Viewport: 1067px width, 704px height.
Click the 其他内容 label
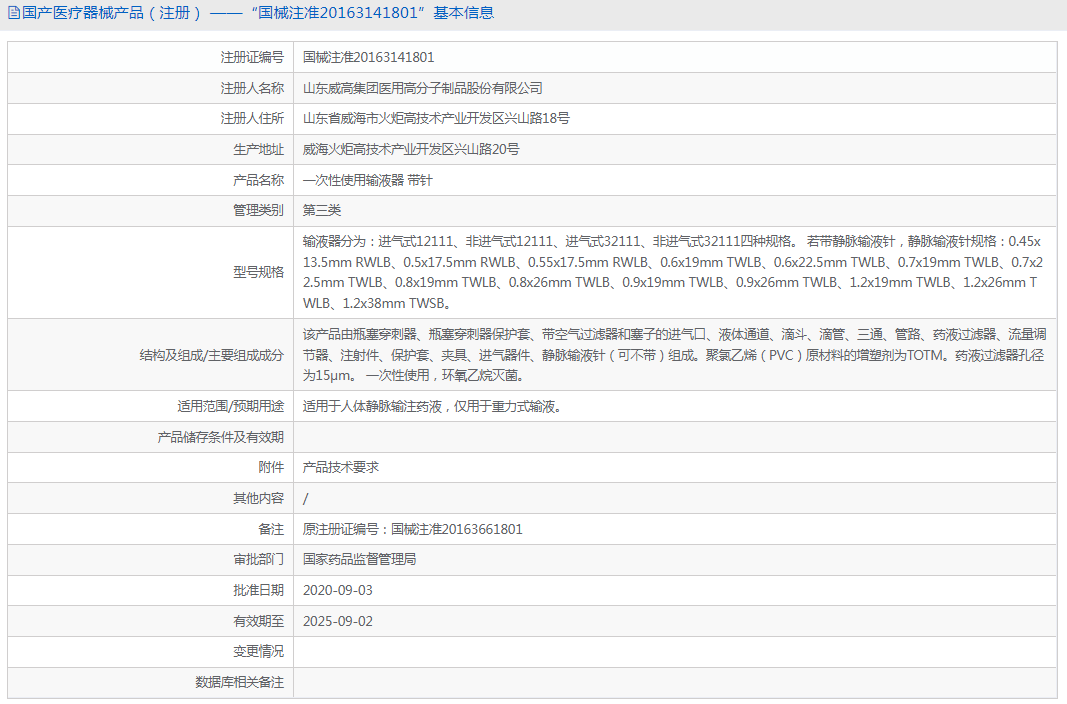click(259, 499)
